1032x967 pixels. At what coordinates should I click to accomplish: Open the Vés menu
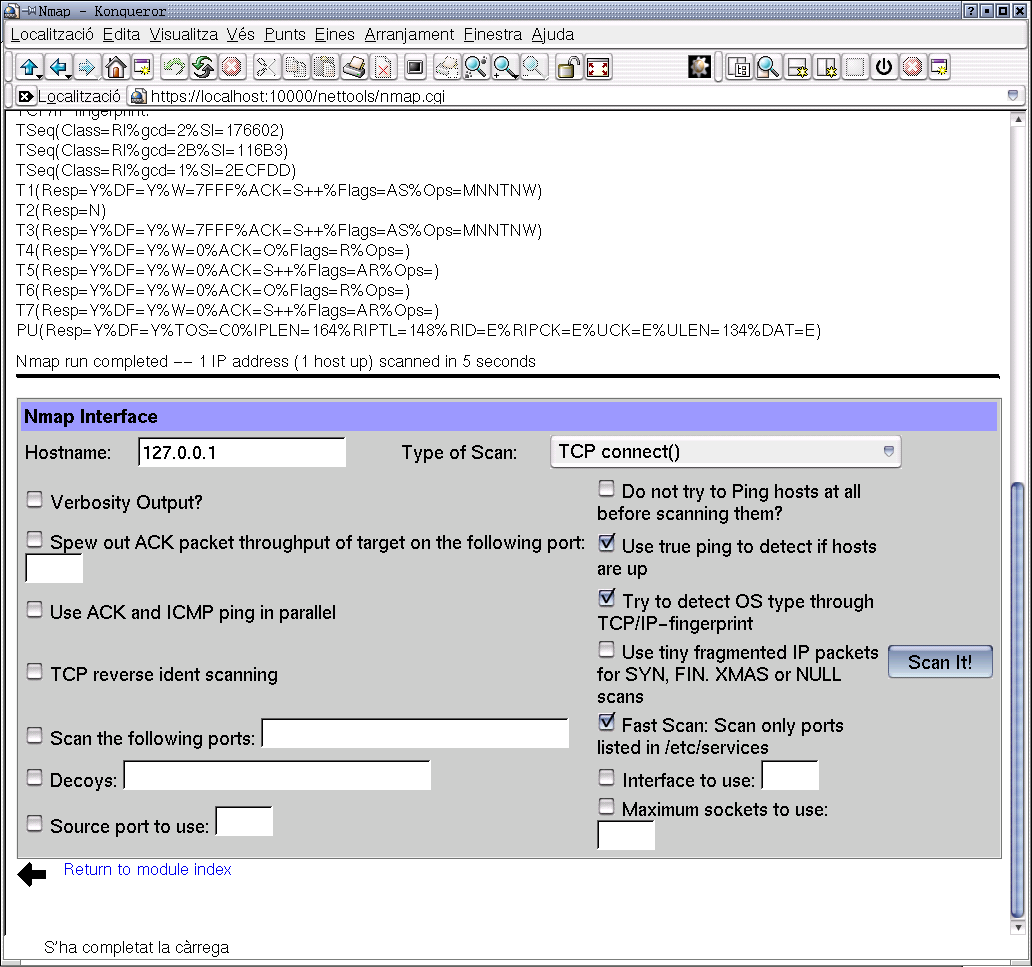click(x=240, y=34)
